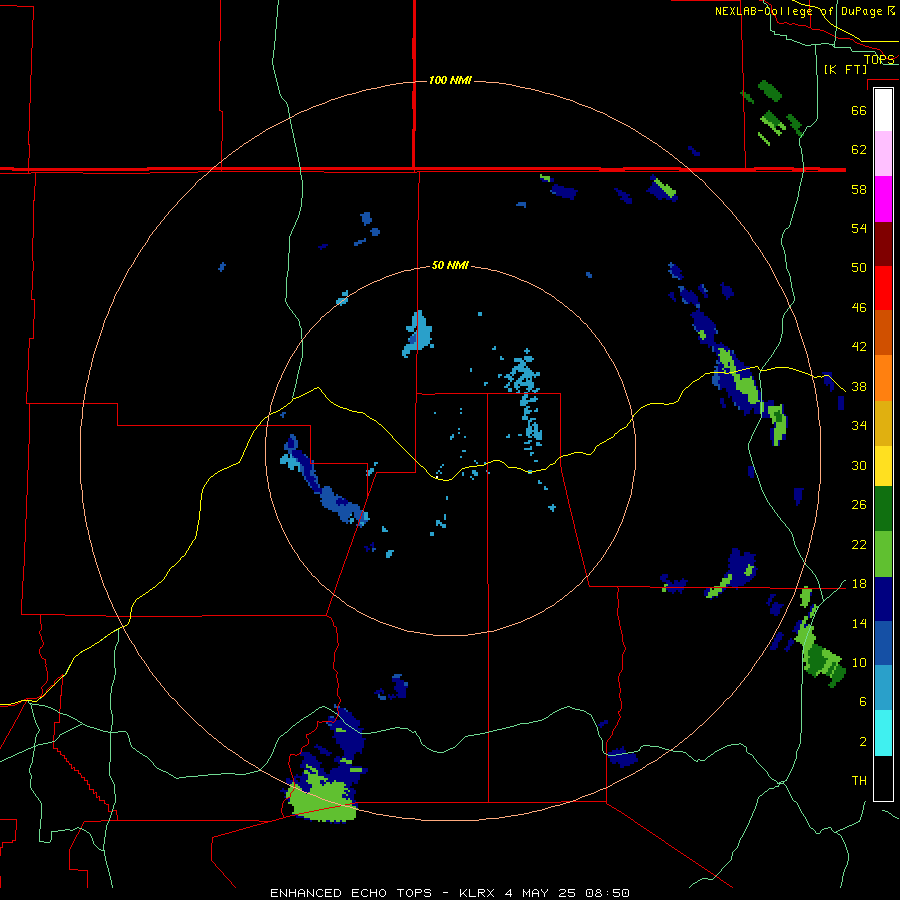The height and width of the screenshot is (900, 900).
Task: Click the white swatch on color scale
Action: pos(883,110)
